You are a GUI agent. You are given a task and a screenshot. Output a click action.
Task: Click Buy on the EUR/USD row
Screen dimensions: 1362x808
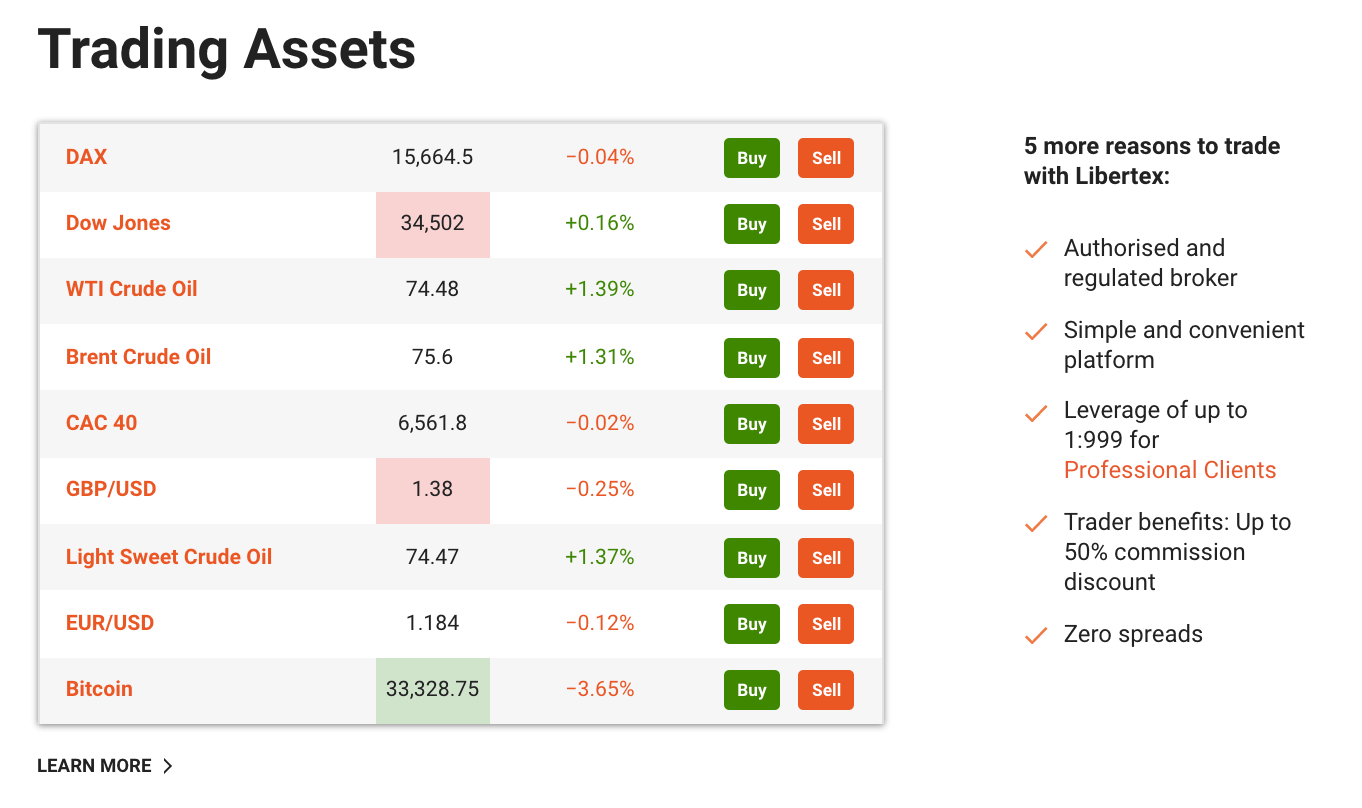751,623
